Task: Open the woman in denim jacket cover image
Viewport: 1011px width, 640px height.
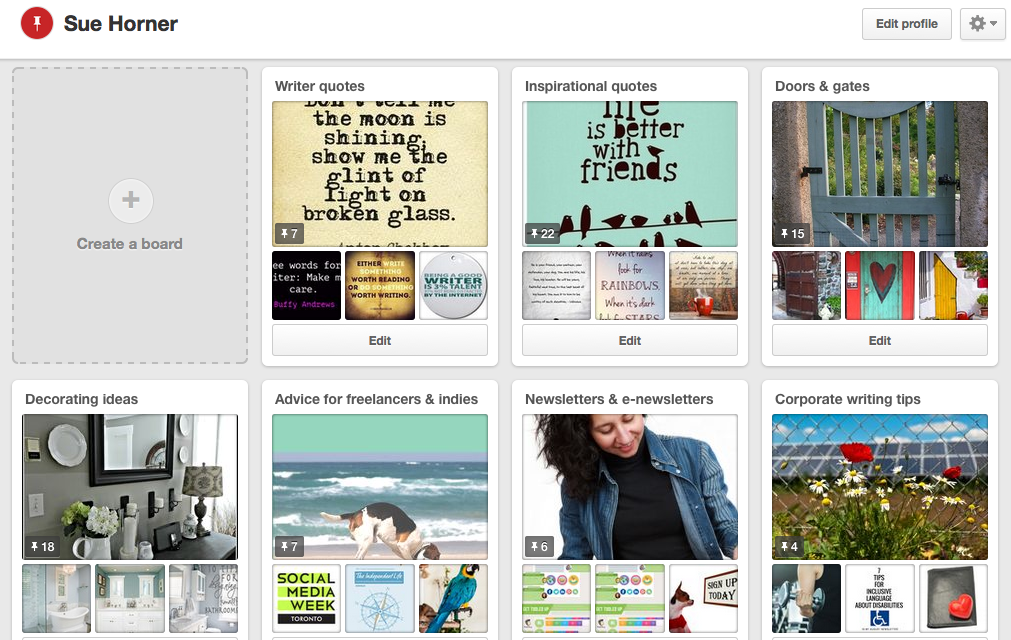Action: (630, 487)
